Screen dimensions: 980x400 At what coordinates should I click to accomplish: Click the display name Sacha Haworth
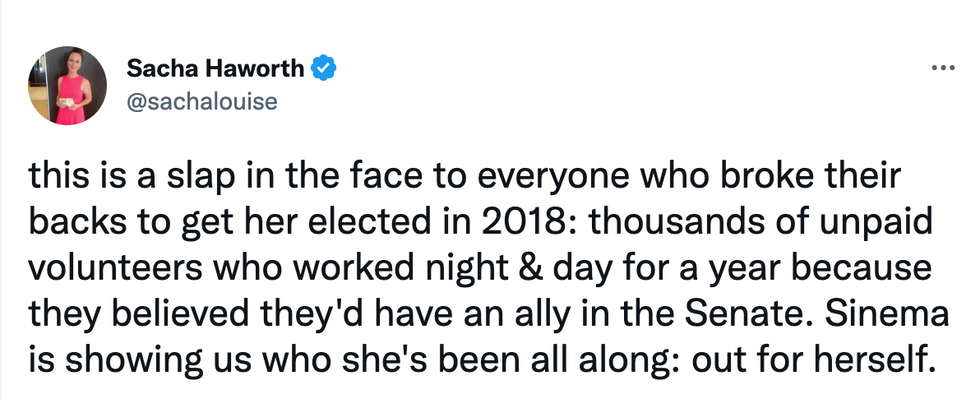[x=217, y=68]
